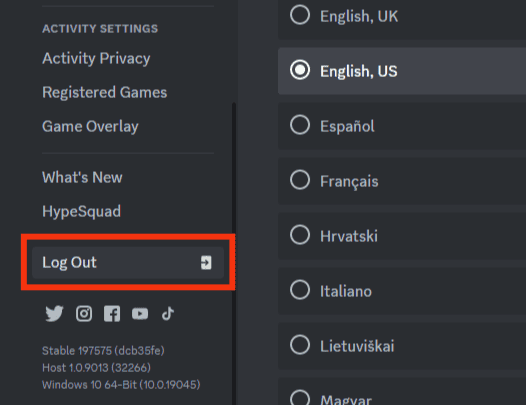Image resolution: width=526 pixels, height=405 pixels.
Task: Select English, US radio button
Action: 402,71
